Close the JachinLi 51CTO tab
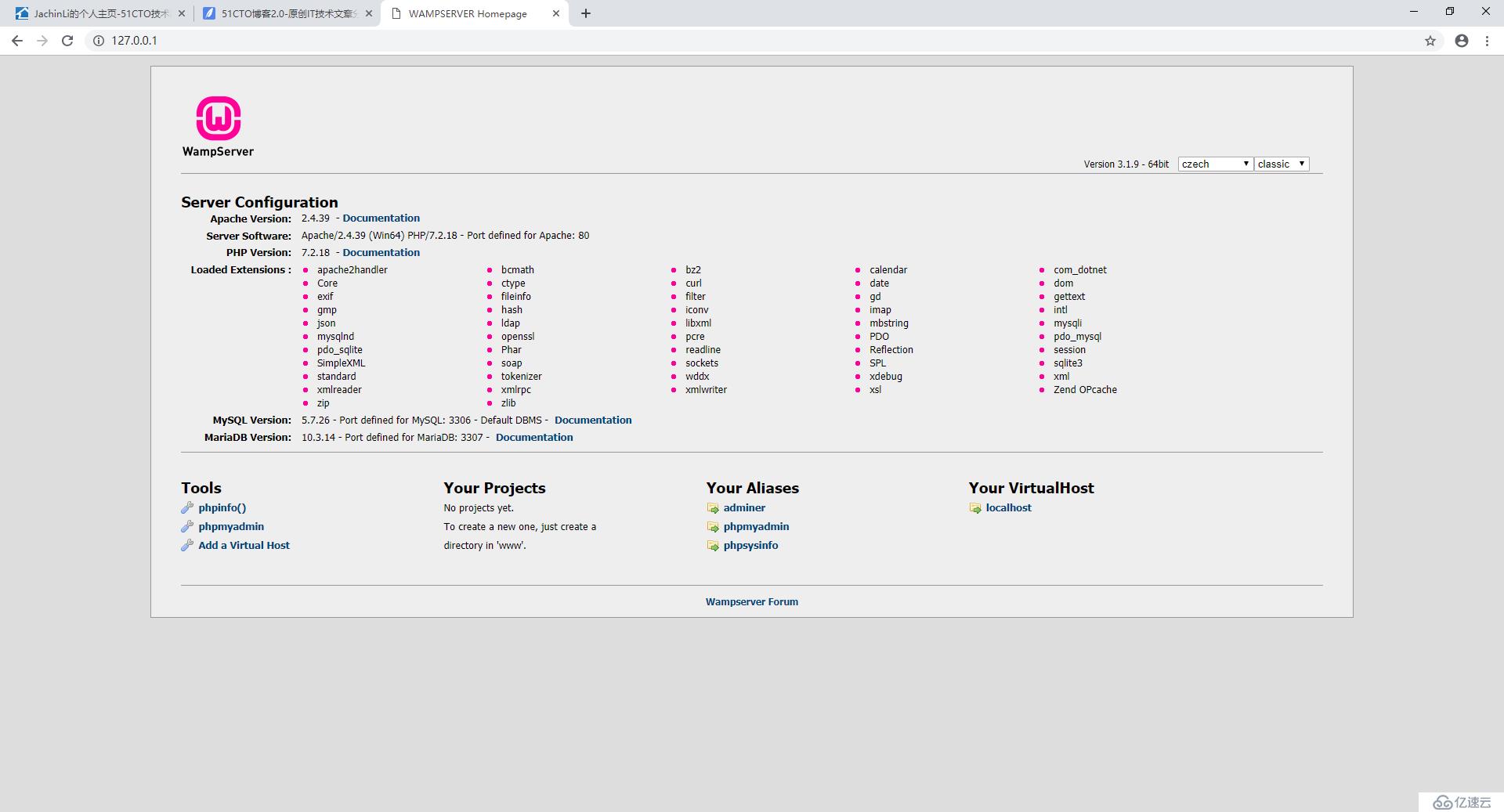 click(x=182, y=13)
